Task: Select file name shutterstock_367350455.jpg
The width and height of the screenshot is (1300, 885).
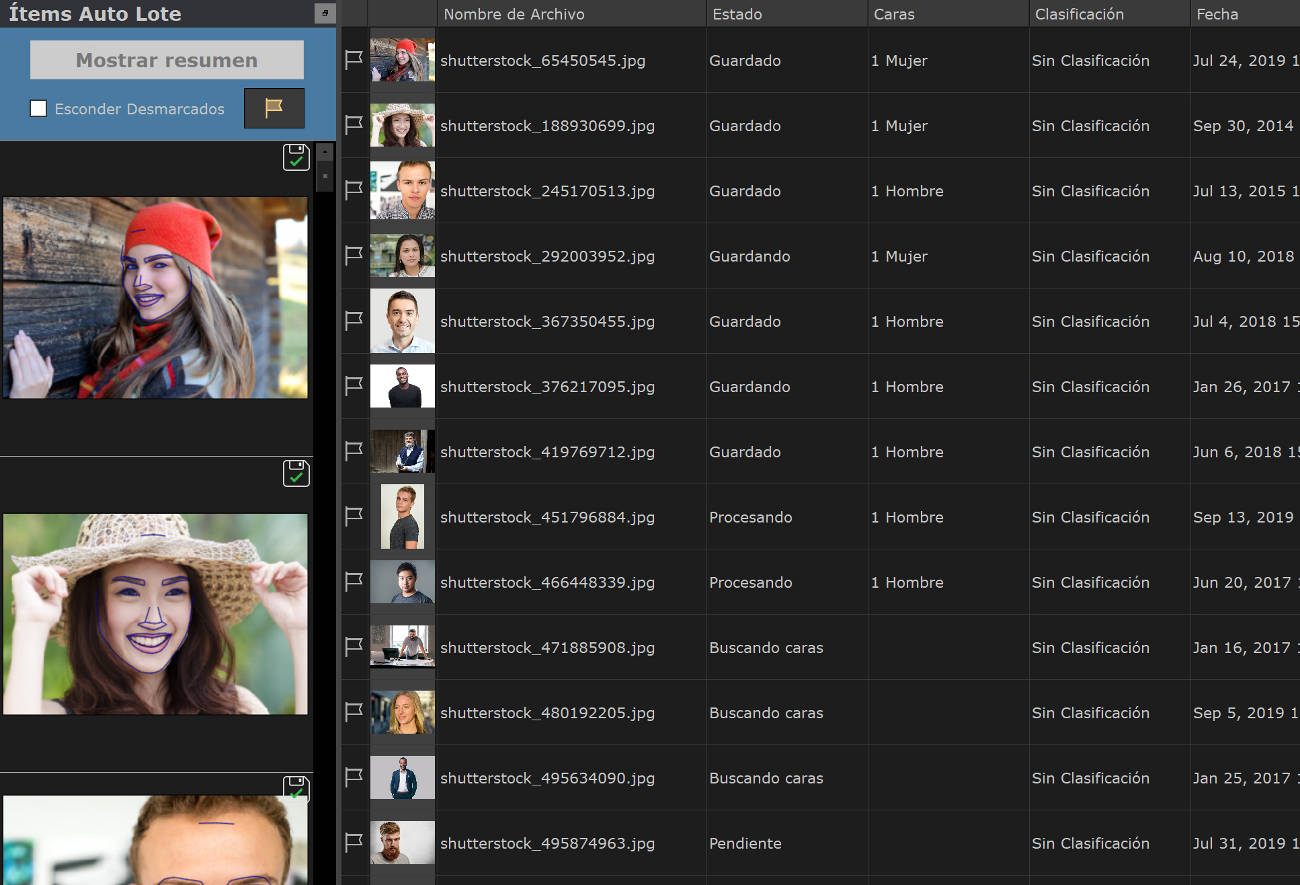Action: tap(548, 321)
